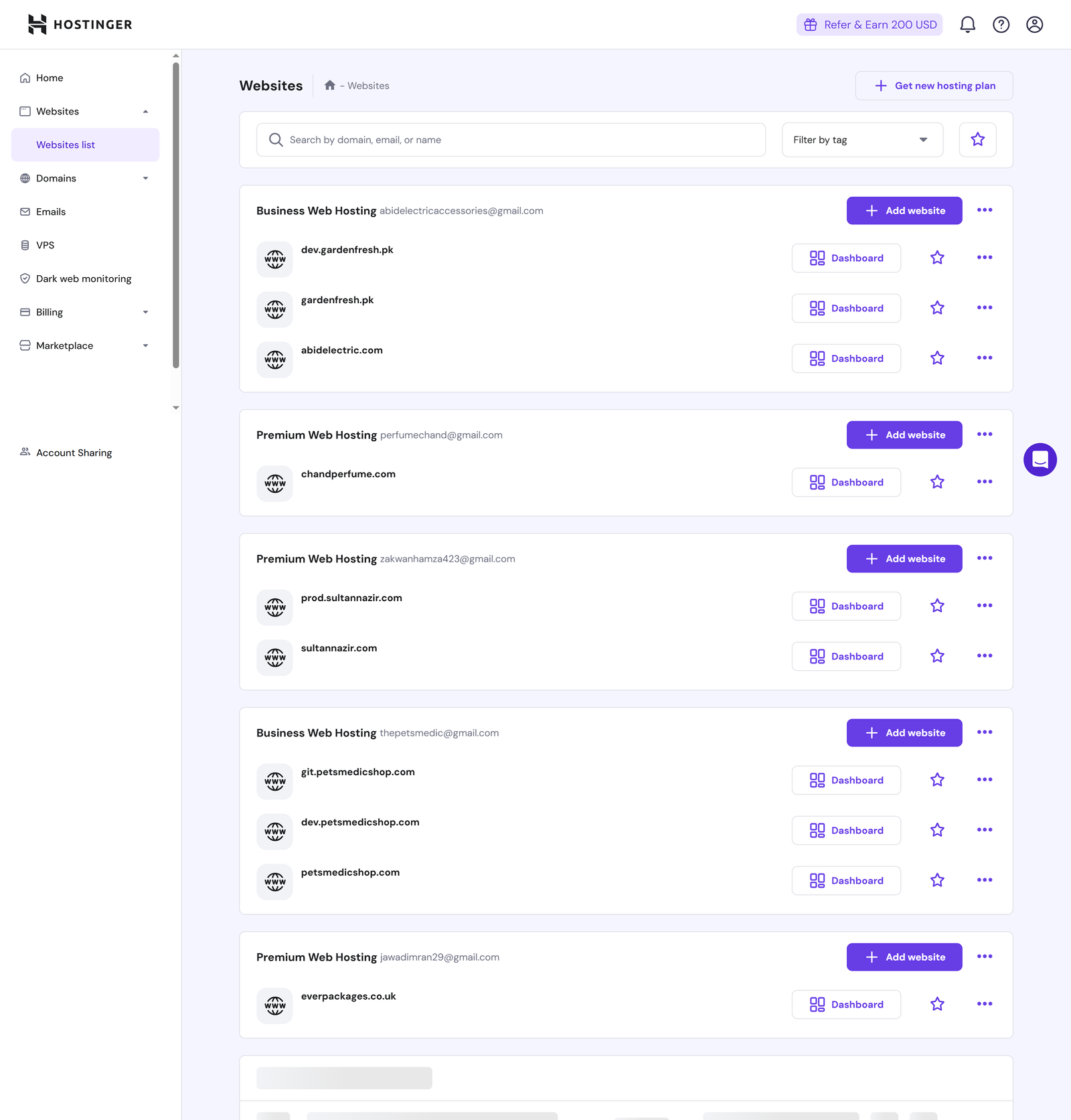
Task: Open more options for everpackages.co.uk
Action: (x=985, y=1004)
